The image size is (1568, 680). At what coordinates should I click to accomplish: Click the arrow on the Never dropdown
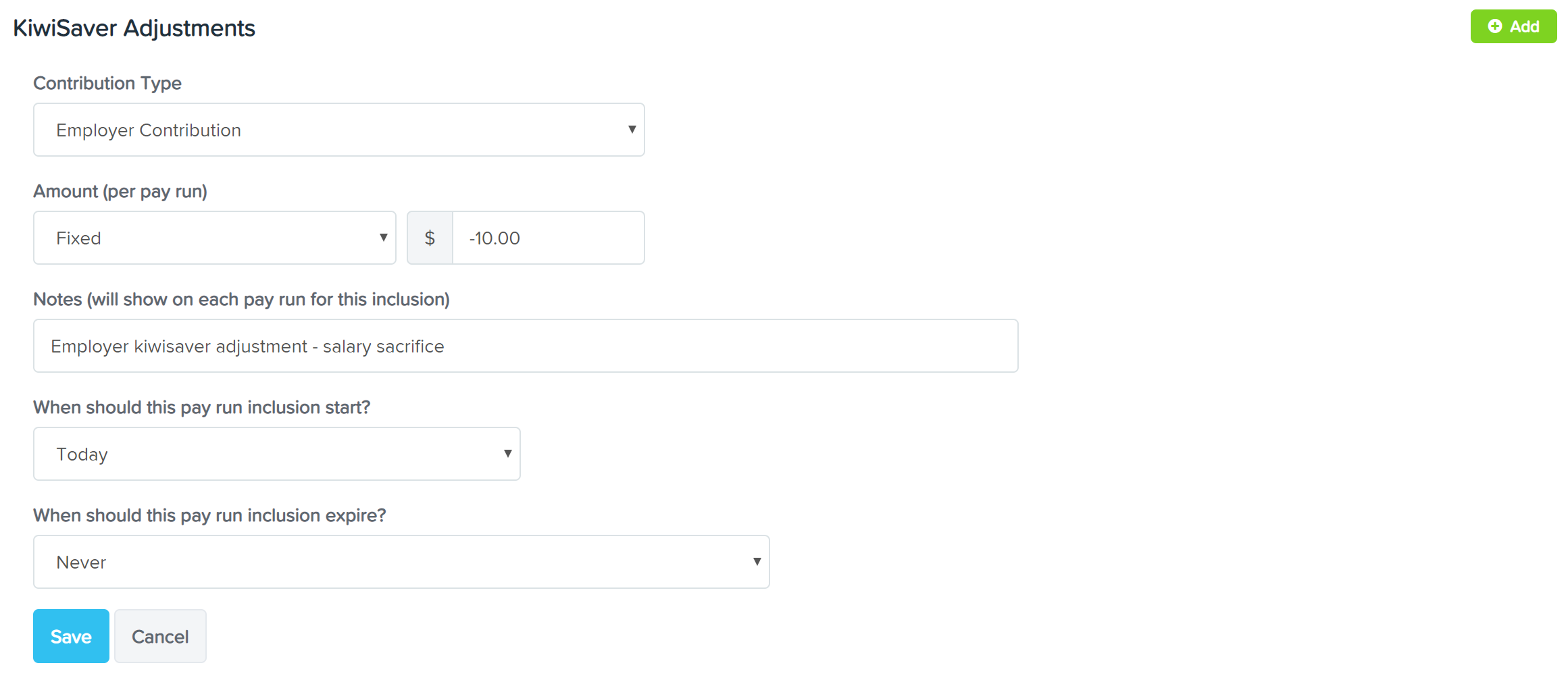pyautogui.click(x=757, y=561)
